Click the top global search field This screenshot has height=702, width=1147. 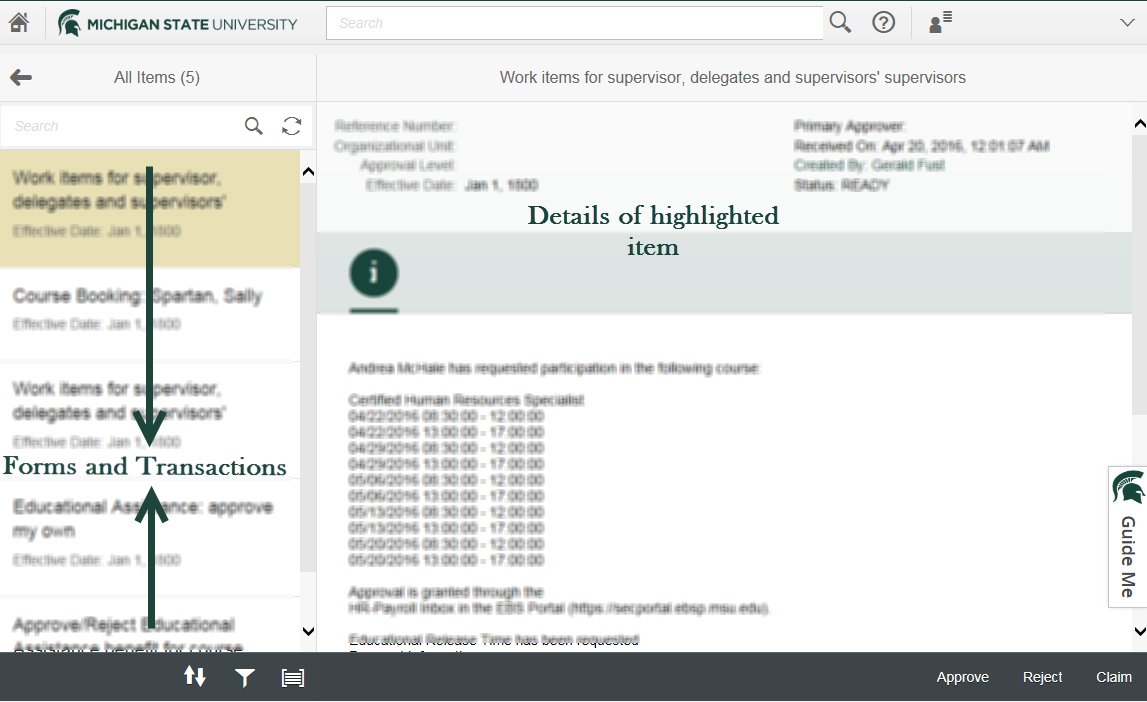point(574,23)
